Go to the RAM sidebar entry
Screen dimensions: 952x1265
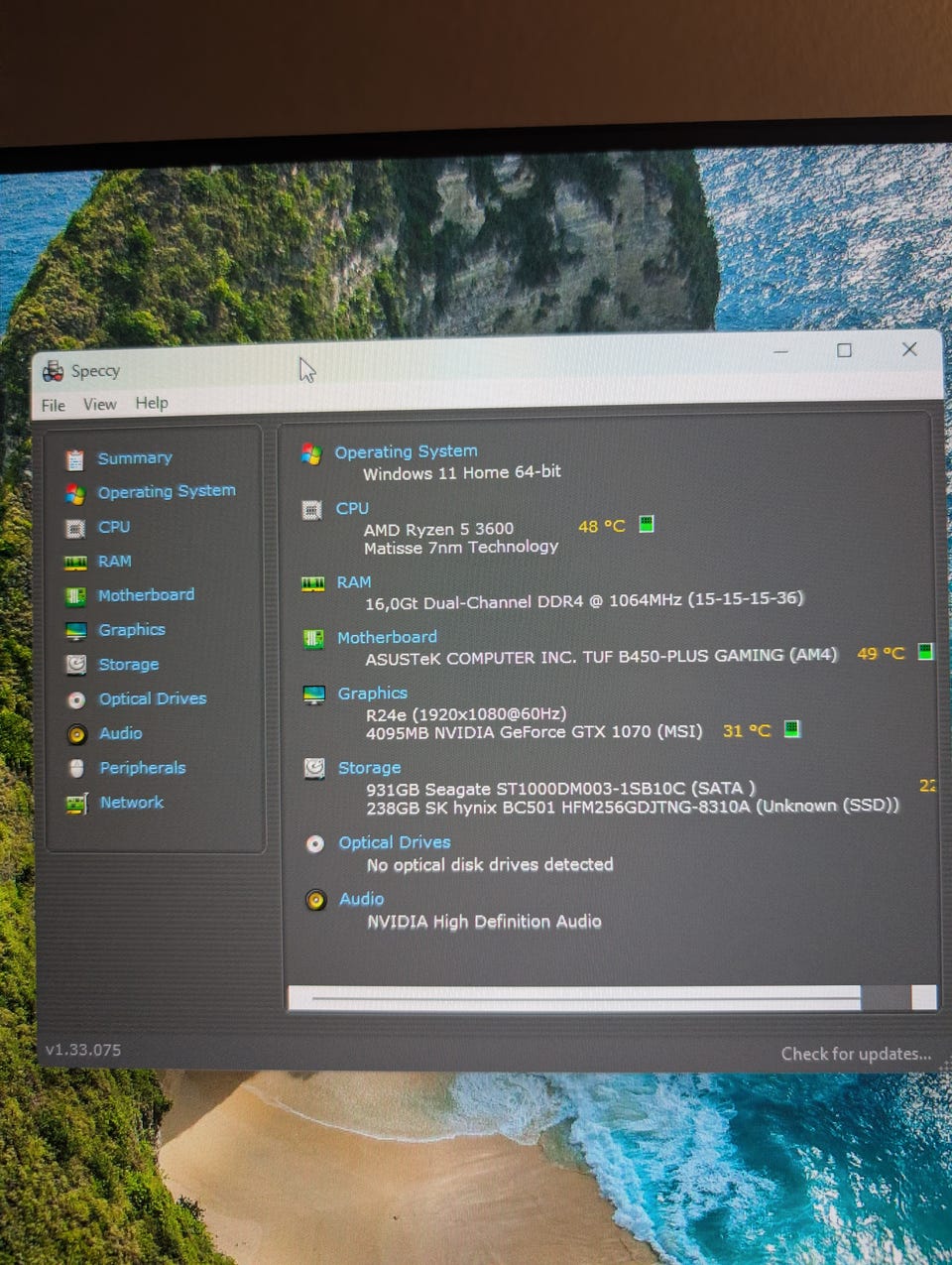click(115, 561)
